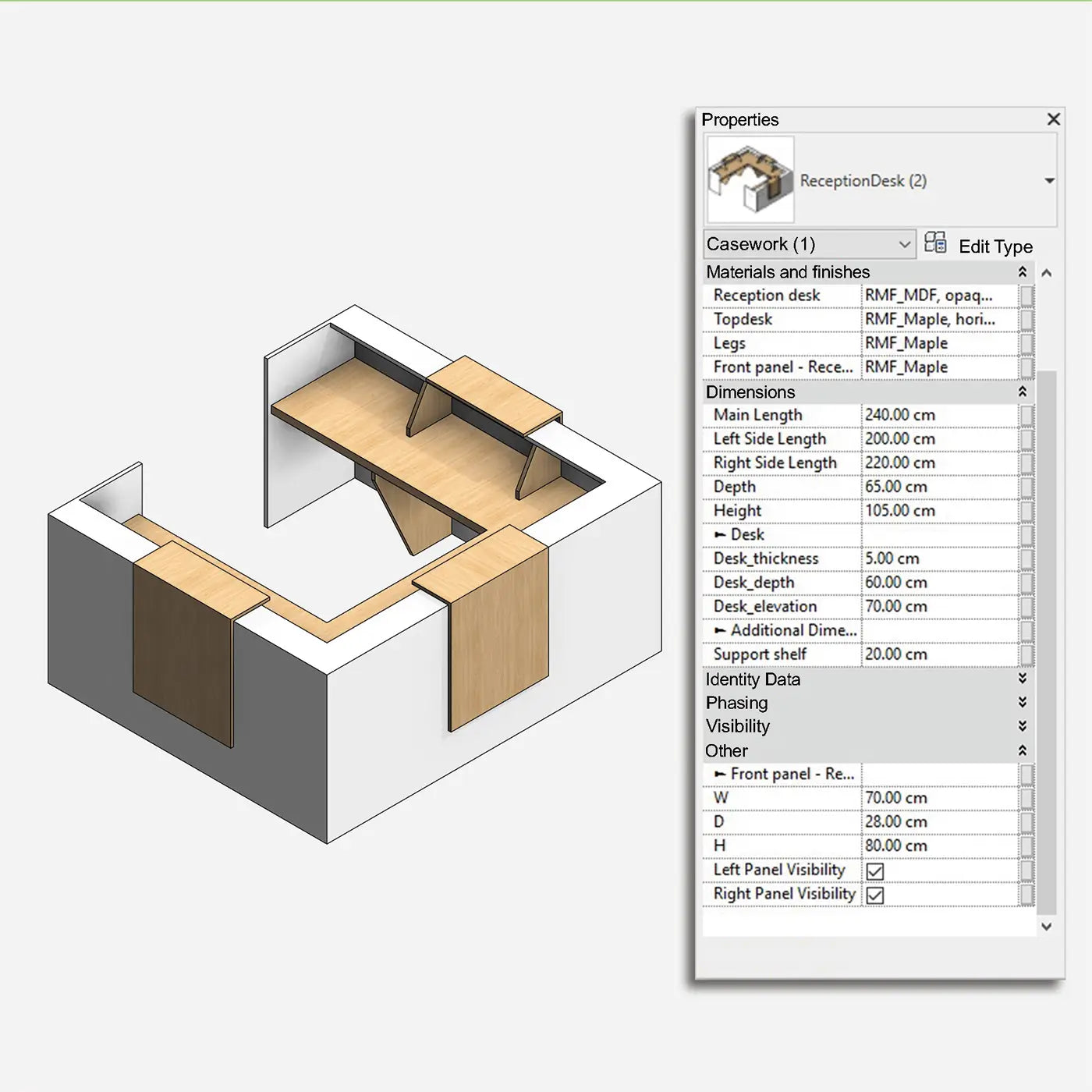Collapse the Dimensions section

coord(1023,392)
